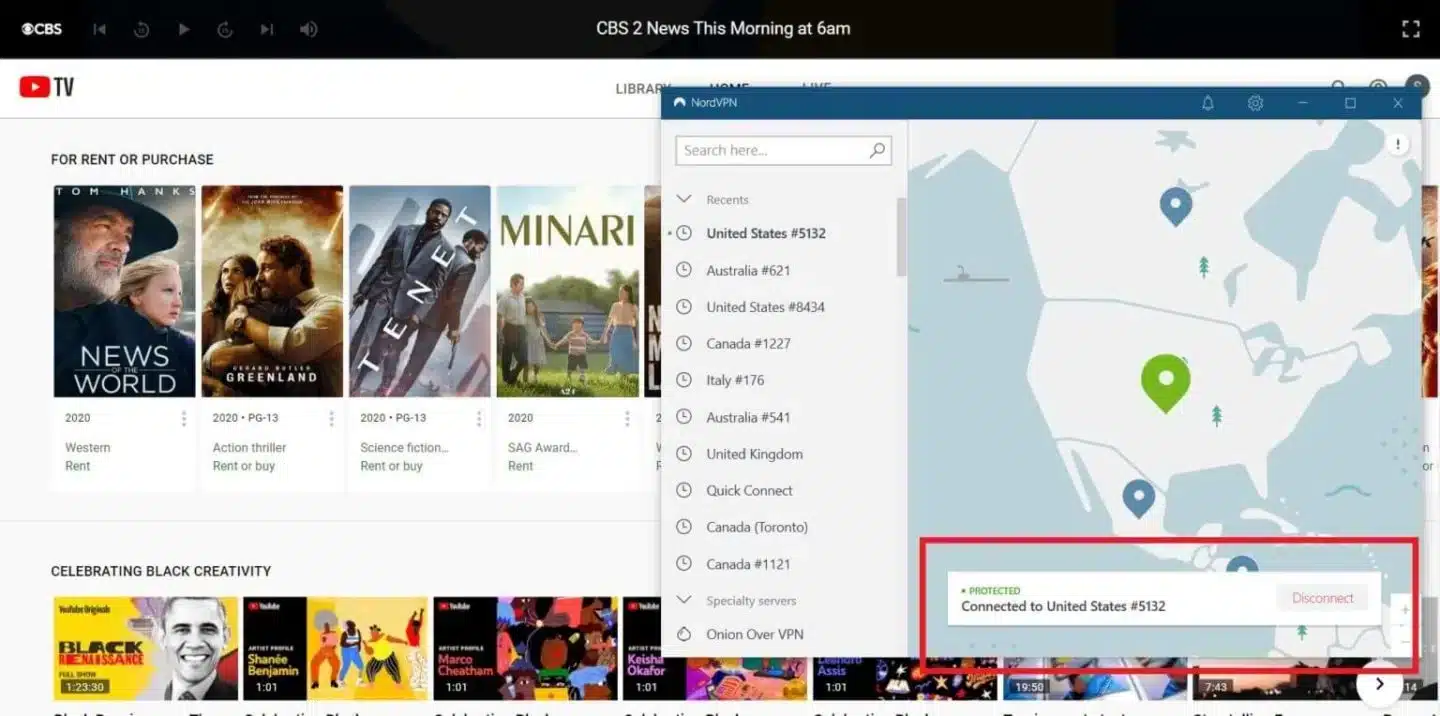Rewind using the replay icon
Image resolution: width=1440 pixels, height=716 pixels.
tap(141, 29)
